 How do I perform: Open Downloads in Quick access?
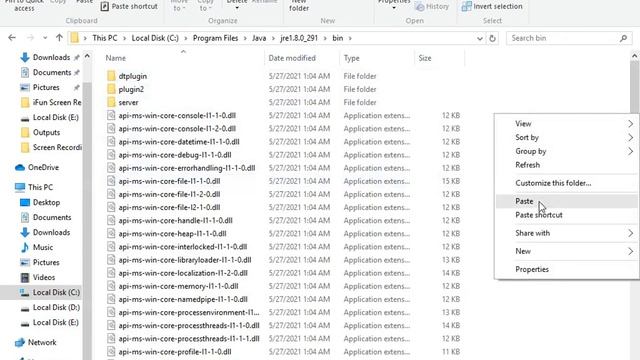tap(51, 57)
